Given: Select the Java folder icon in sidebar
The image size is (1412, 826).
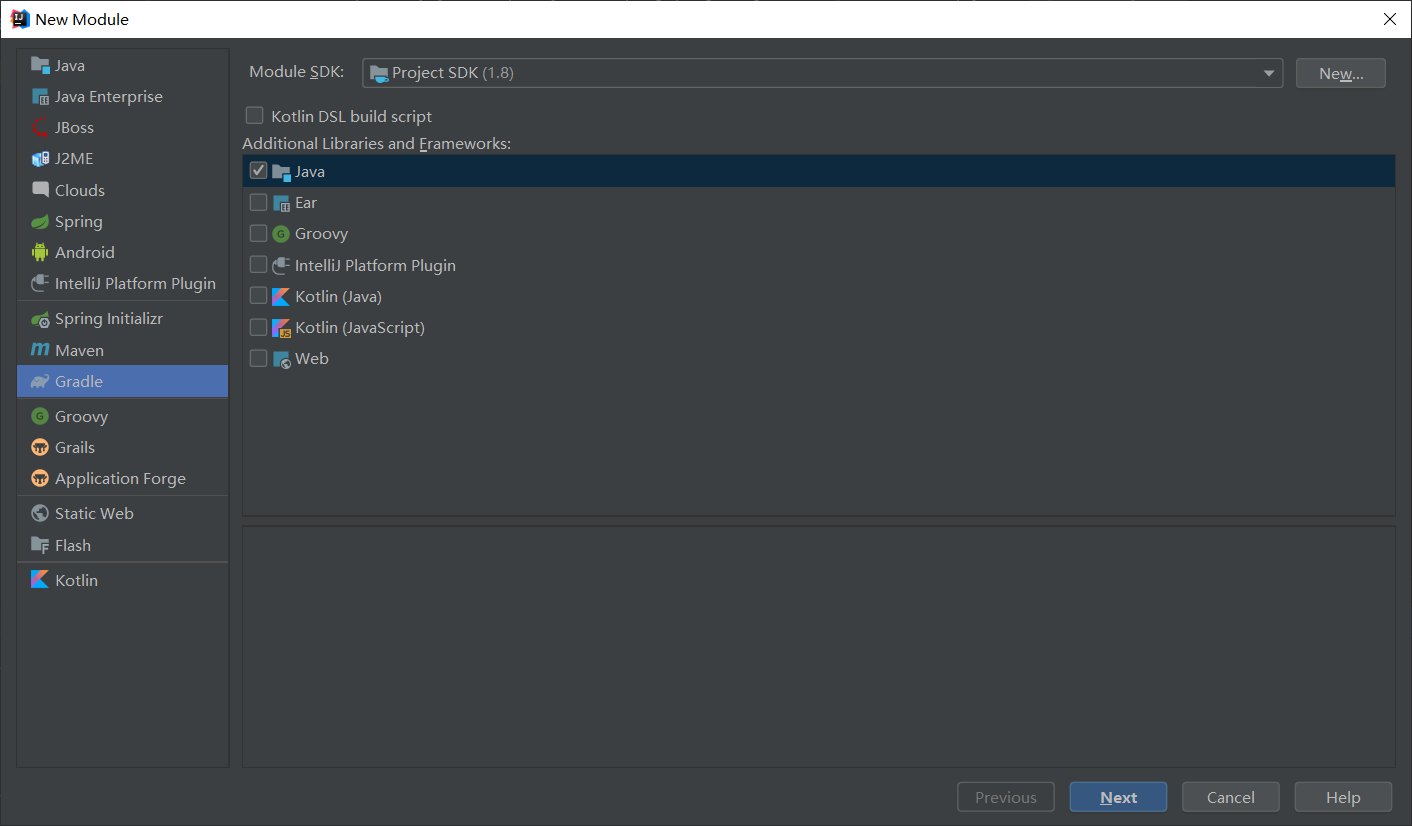Looking at the screenshot, I should pyautogui.click(x=40, y=65).
